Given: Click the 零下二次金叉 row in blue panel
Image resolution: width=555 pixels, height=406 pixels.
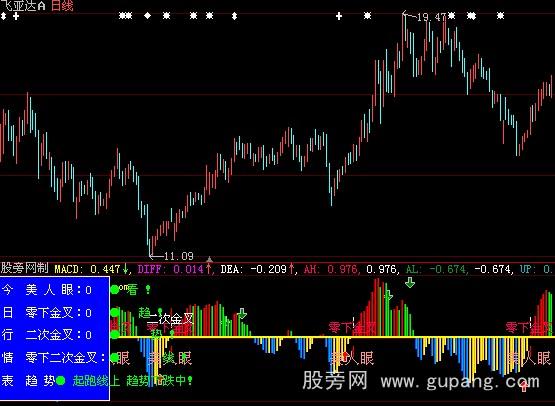Looking at the screenshot, I should [x=65, y=358].
